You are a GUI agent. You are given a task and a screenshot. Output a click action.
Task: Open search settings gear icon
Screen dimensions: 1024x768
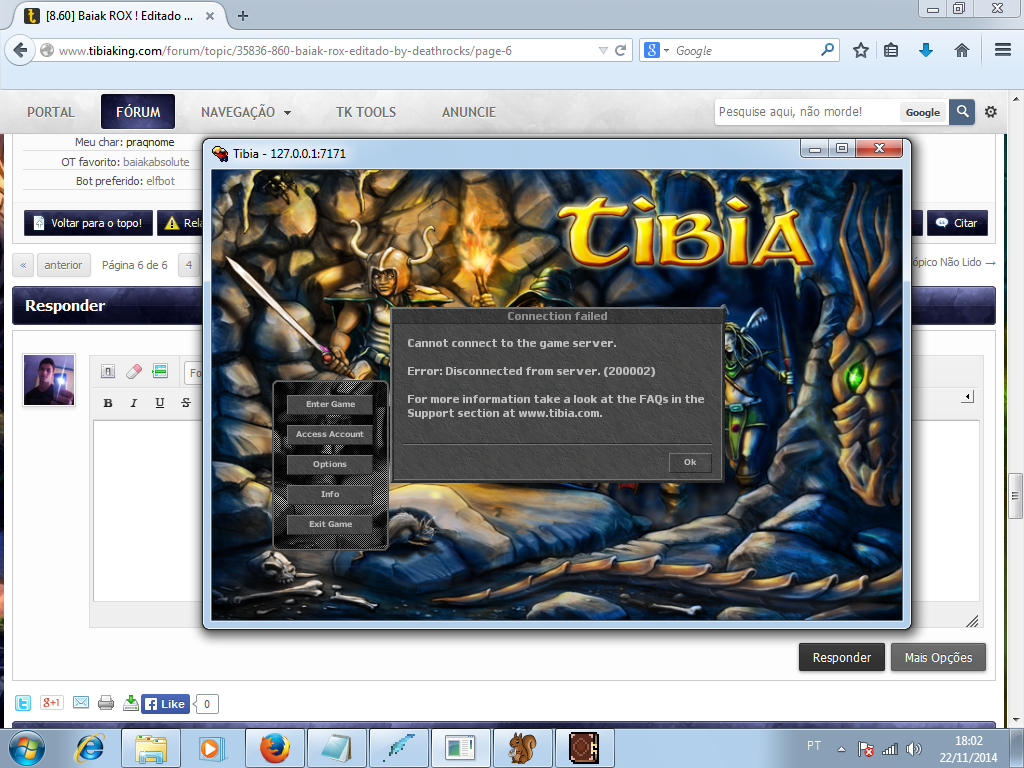pyautogui.click(x=991, y=112)
